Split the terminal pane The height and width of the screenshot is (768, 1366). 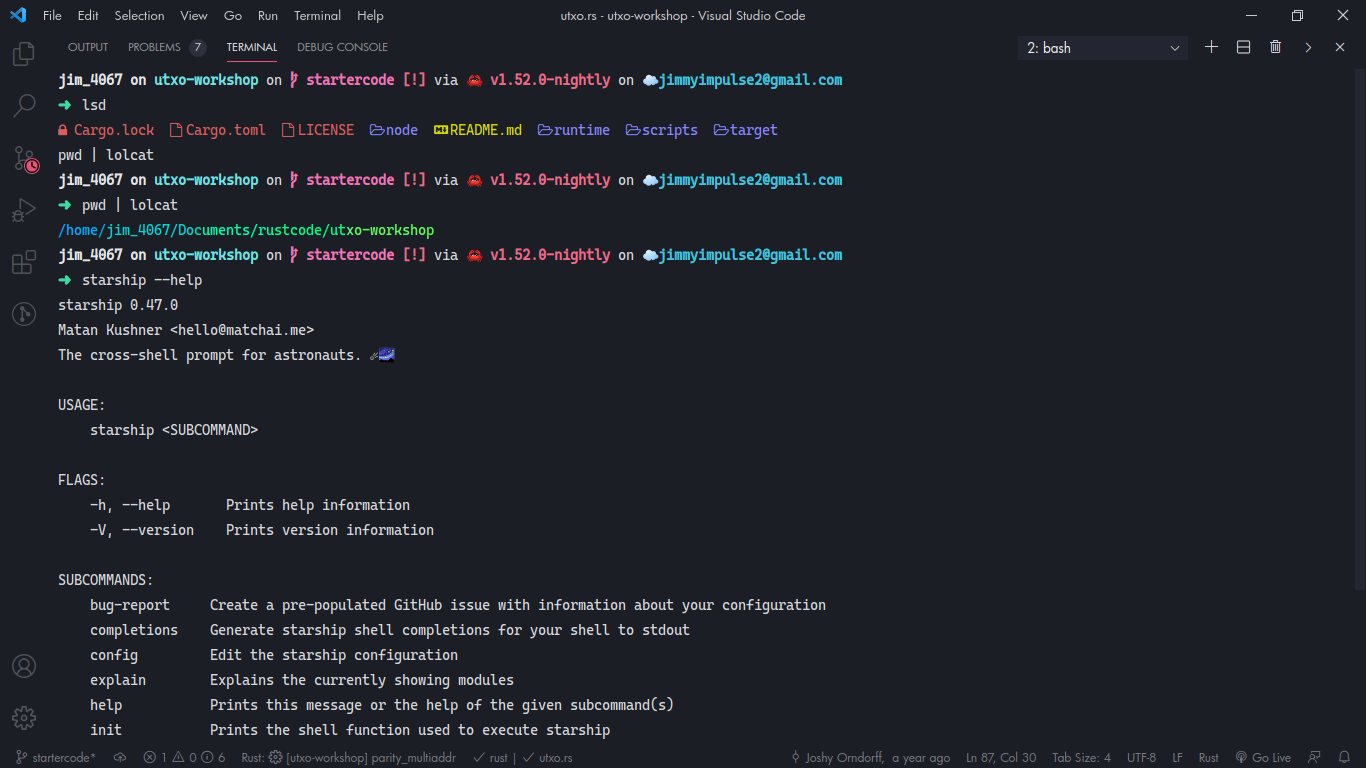click(1243, 46)
